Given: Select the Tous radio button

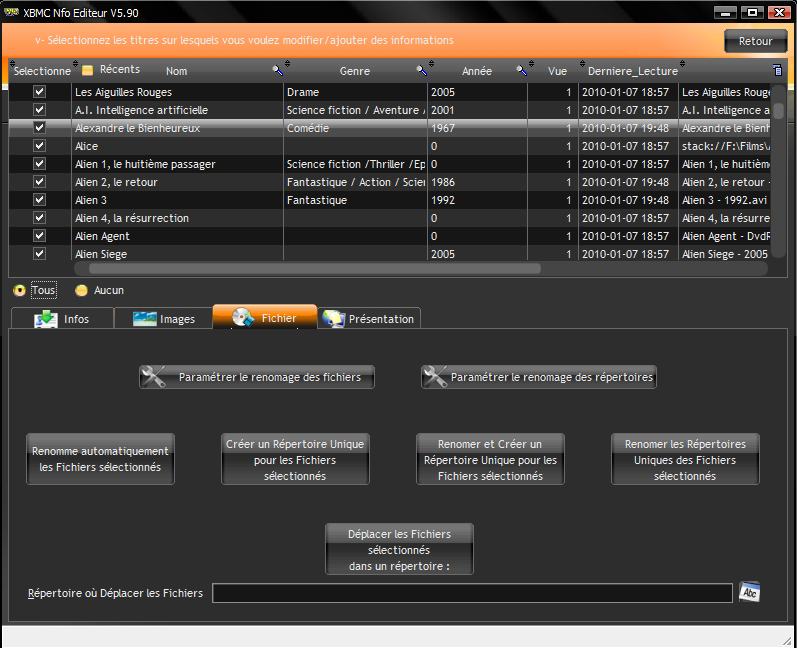Looking at the screenshot, I should [x=19, y=290].
